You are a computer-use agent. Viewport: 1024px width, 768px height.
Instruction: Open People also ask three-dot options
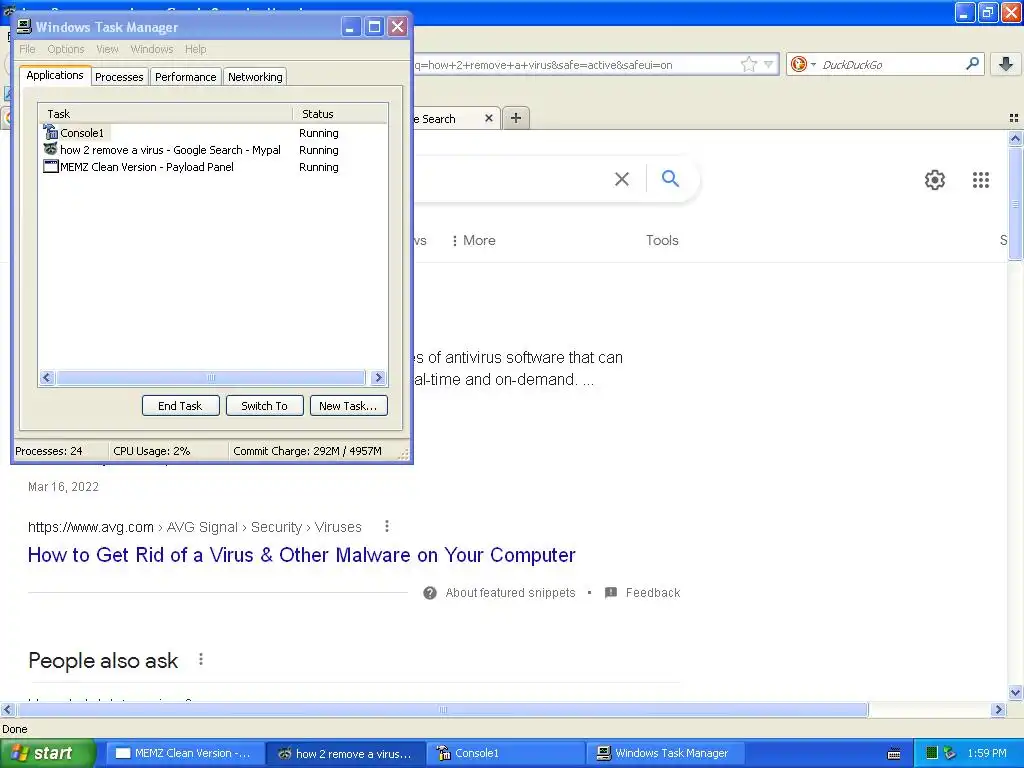(200, 660)
